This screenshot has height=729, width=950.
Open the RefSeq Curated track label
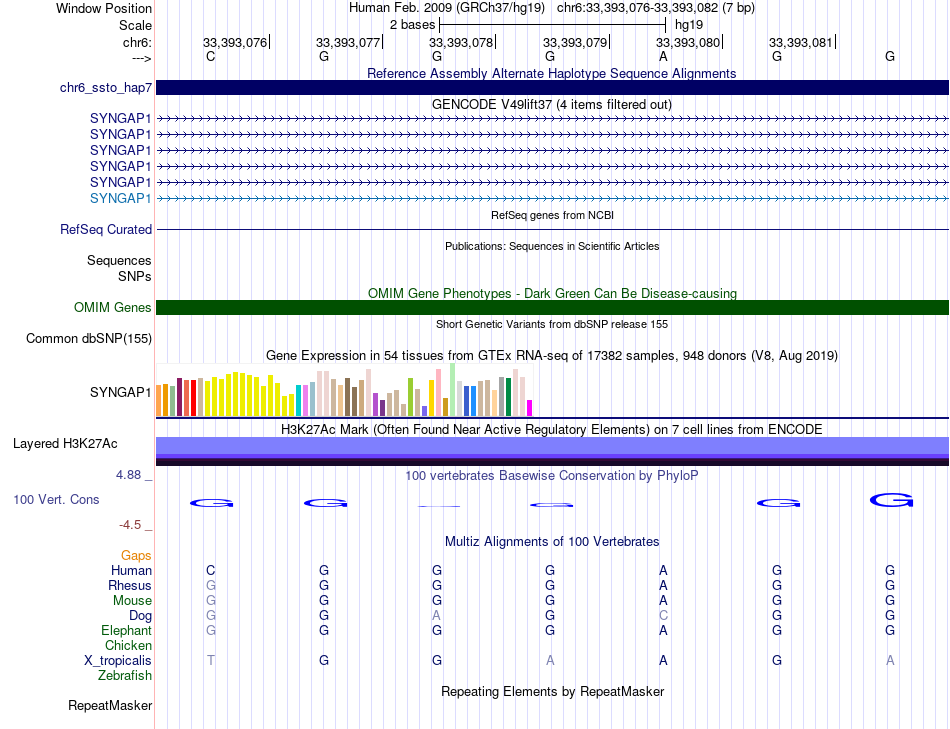tap(106, 229)
